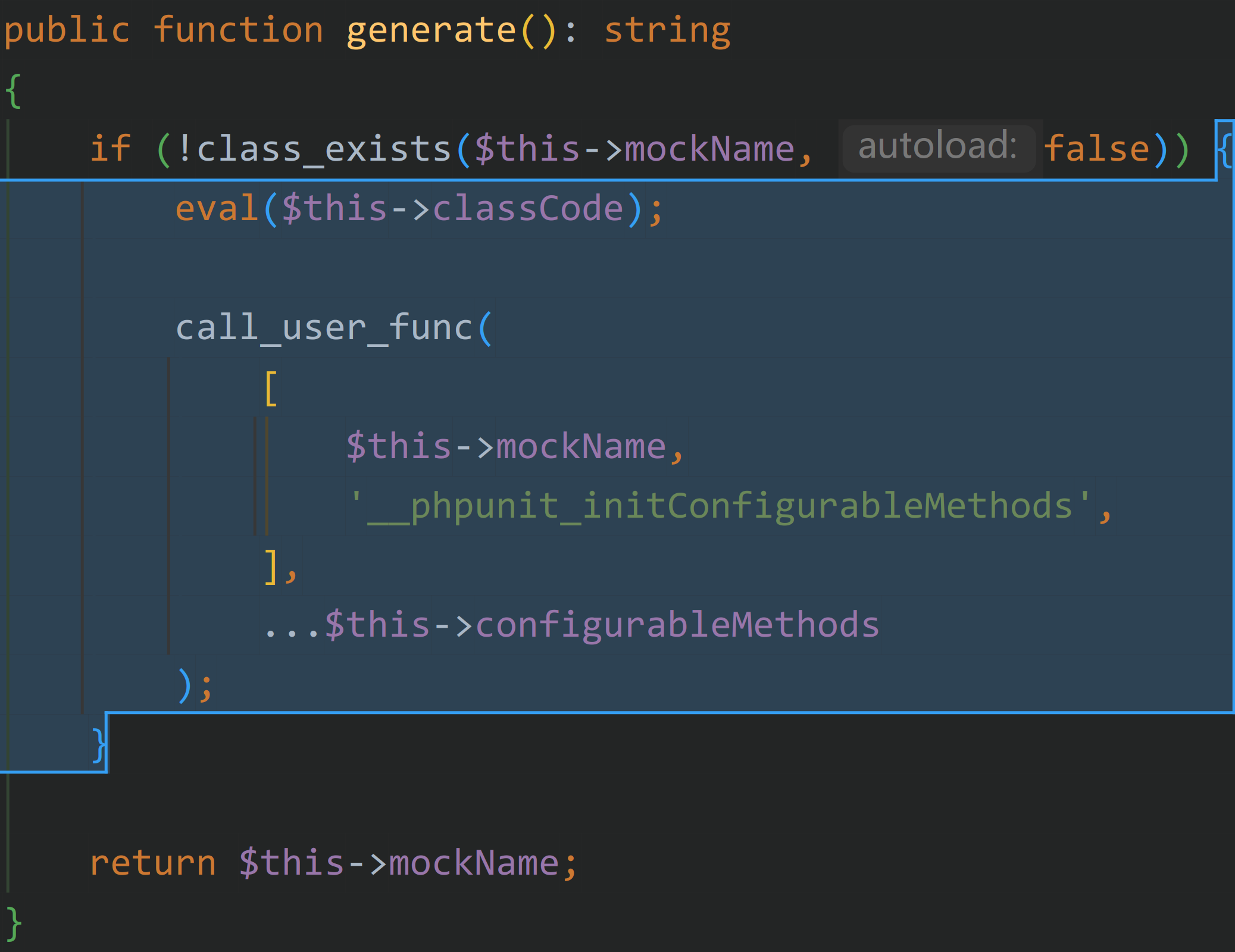The height and width of the screenshot is (952, 1235).
Task: Click the 'false' argument value
Action: 1097,149
